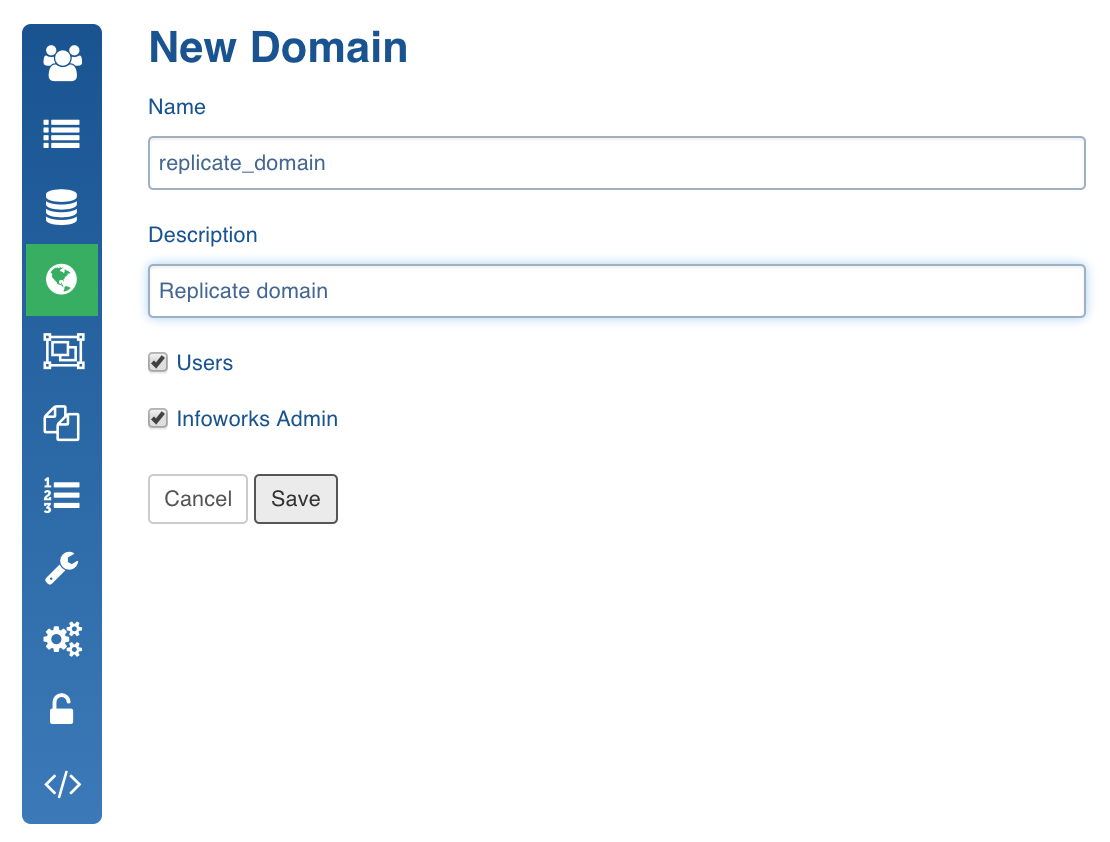The height and width of the screenshot is (842, 1110).
Task: Select the numbered list sidebar icon
Action: tap(62, 495)
